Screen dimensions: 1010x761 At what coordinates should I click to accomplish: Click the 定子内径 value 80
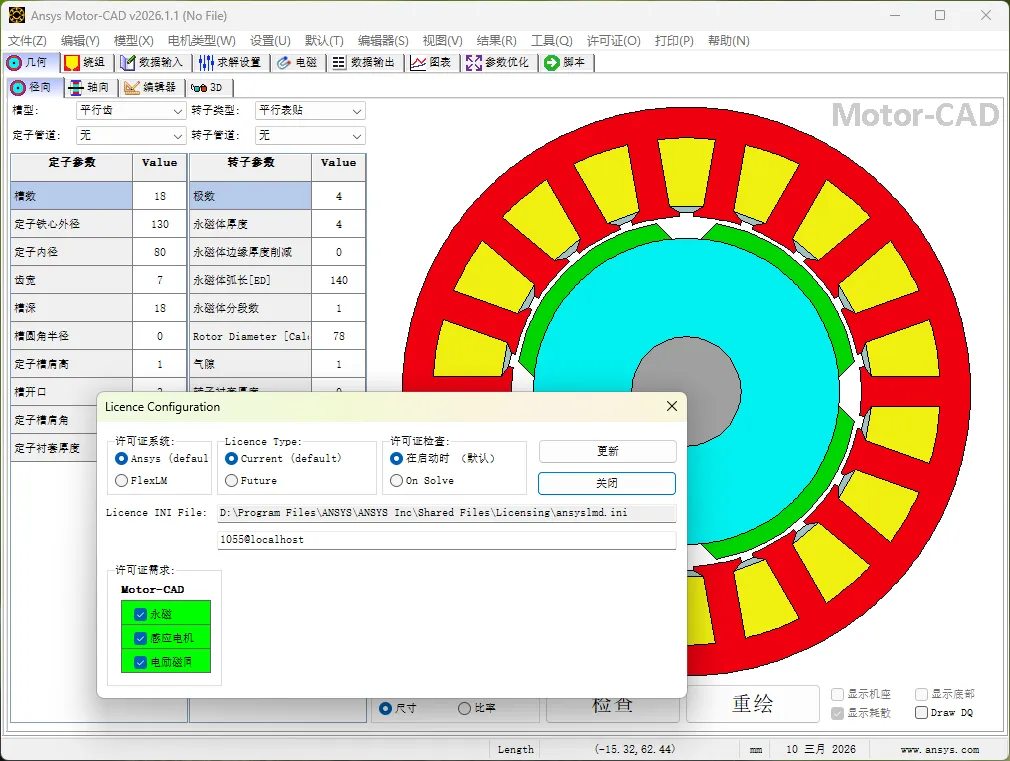coord(160,252)
